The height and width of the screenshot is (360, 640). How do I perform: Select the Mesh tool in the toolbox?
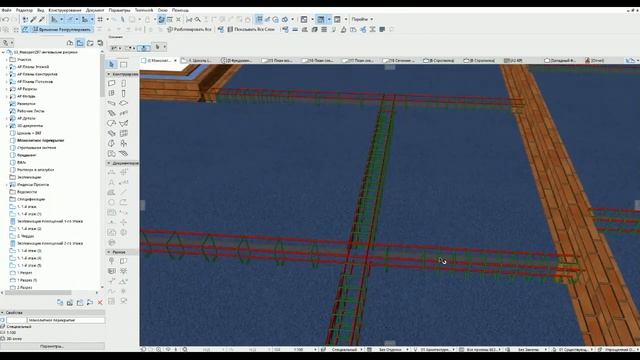point(124,153)
